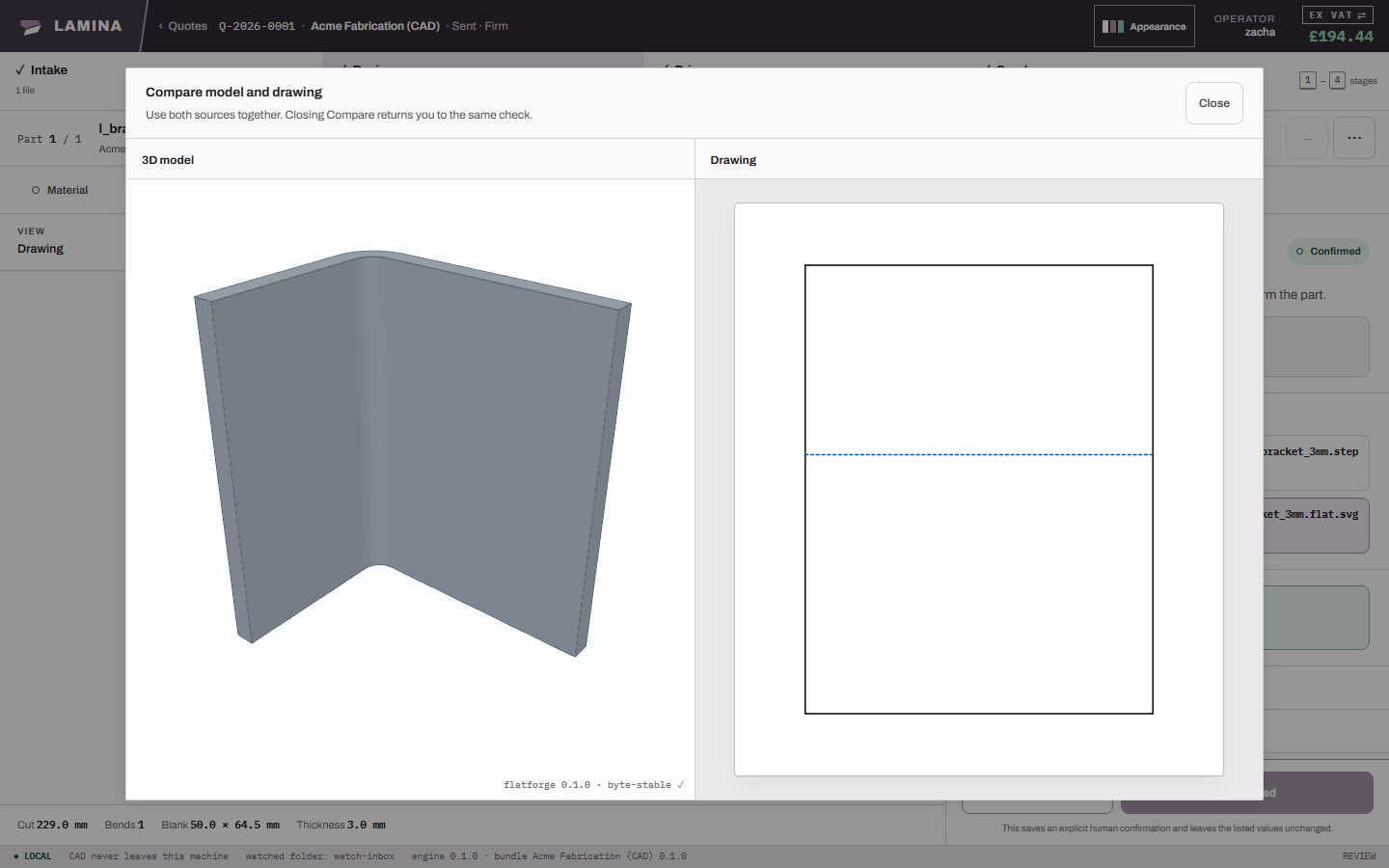
Task: Toggle the EX VAT price switch
Action: pos(1338,15)
